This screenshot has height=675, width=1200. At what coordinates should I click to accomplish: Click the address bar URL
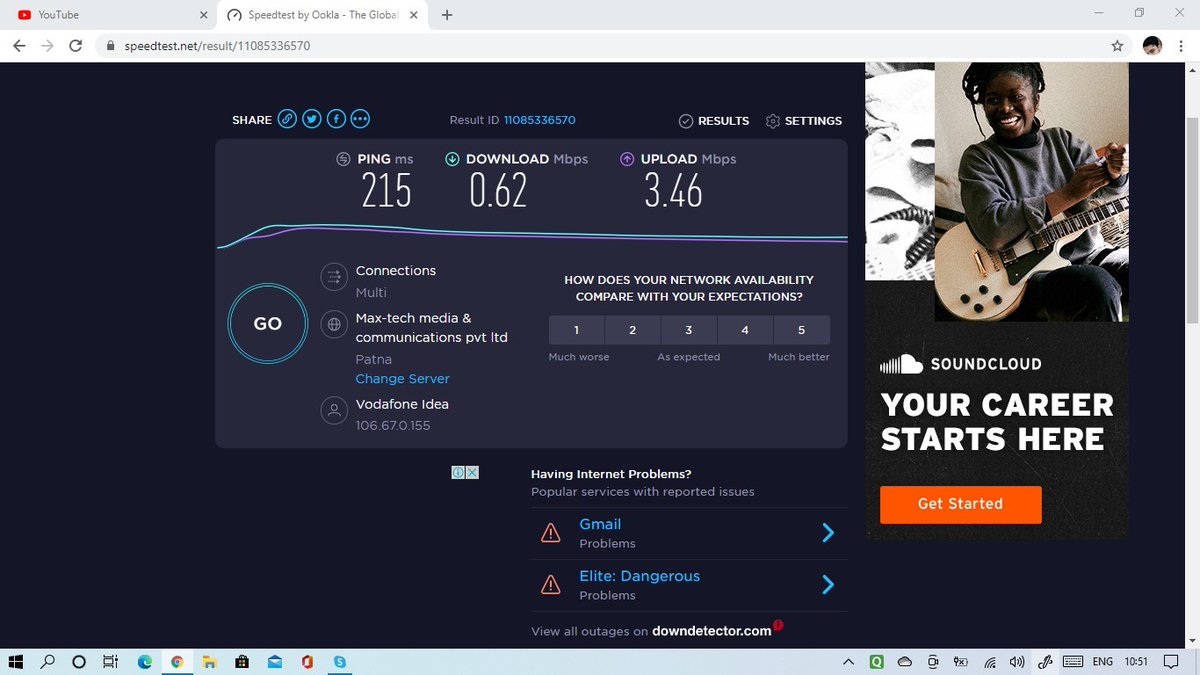pos(217,46)
